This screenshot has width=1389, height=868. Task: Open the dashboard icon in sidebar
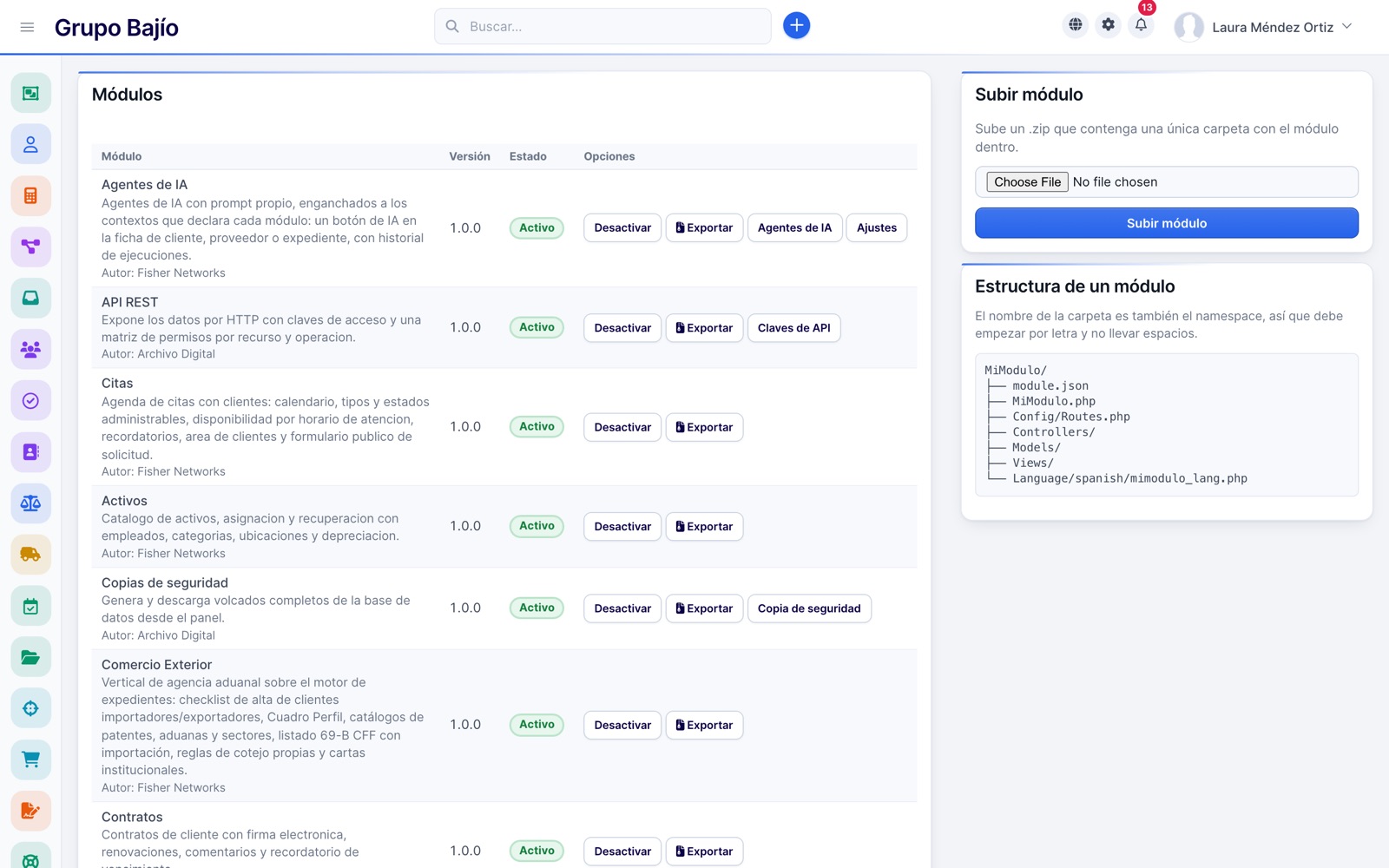pyautogui.click(x=30, y=93)
